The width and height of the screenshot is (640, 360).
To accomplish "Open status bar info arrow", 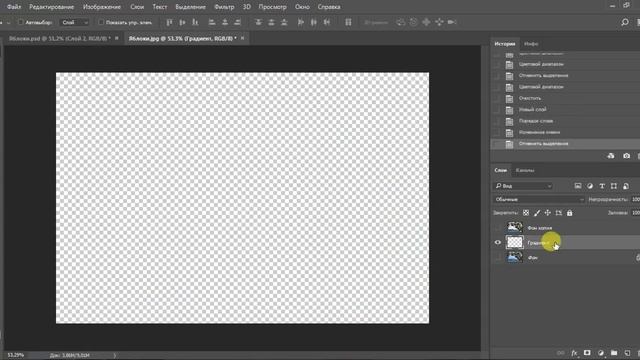I will click(114, 356).
